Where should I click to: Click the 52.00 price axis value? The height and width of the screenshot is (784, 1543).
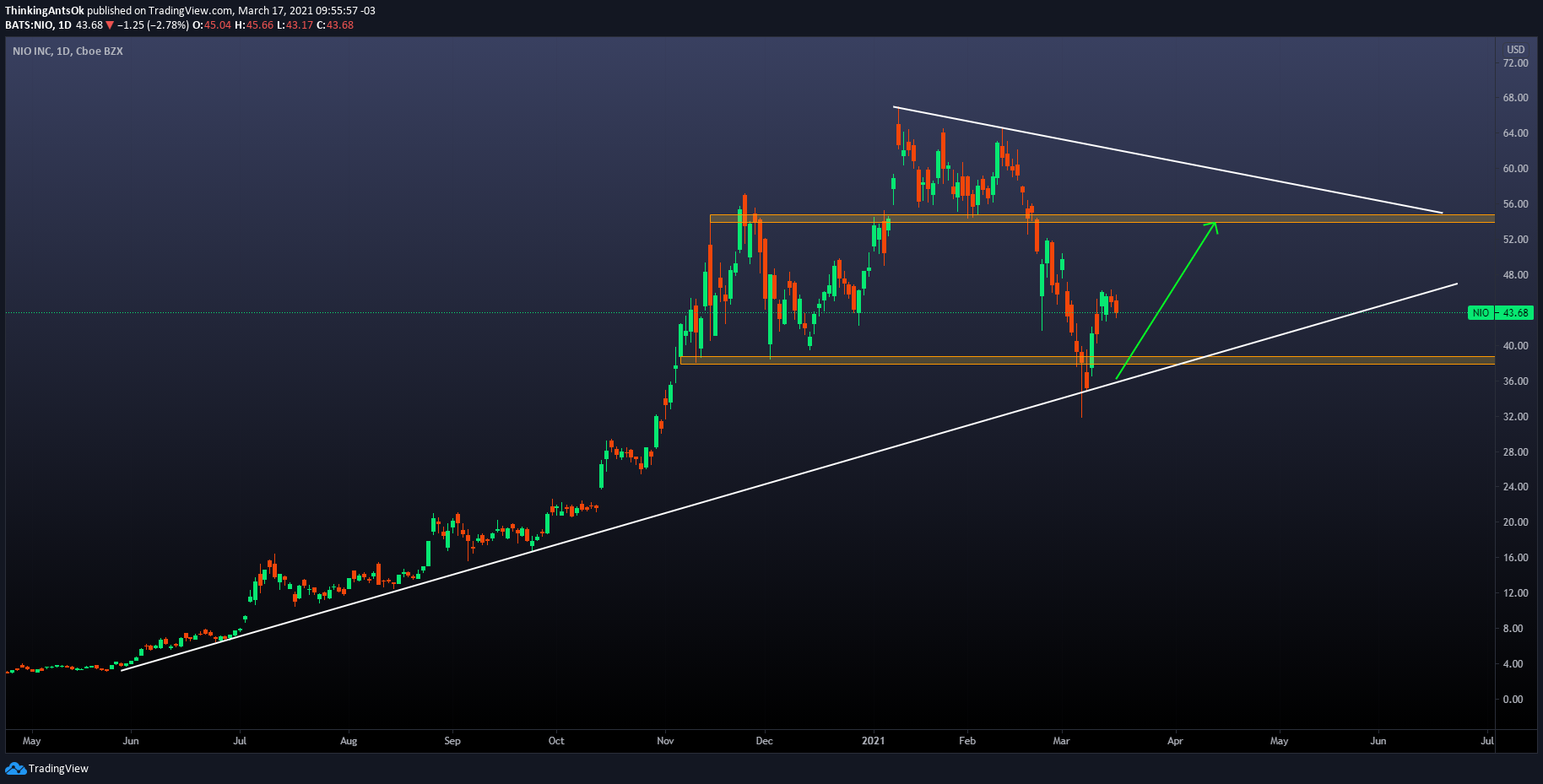[1515, 240]
